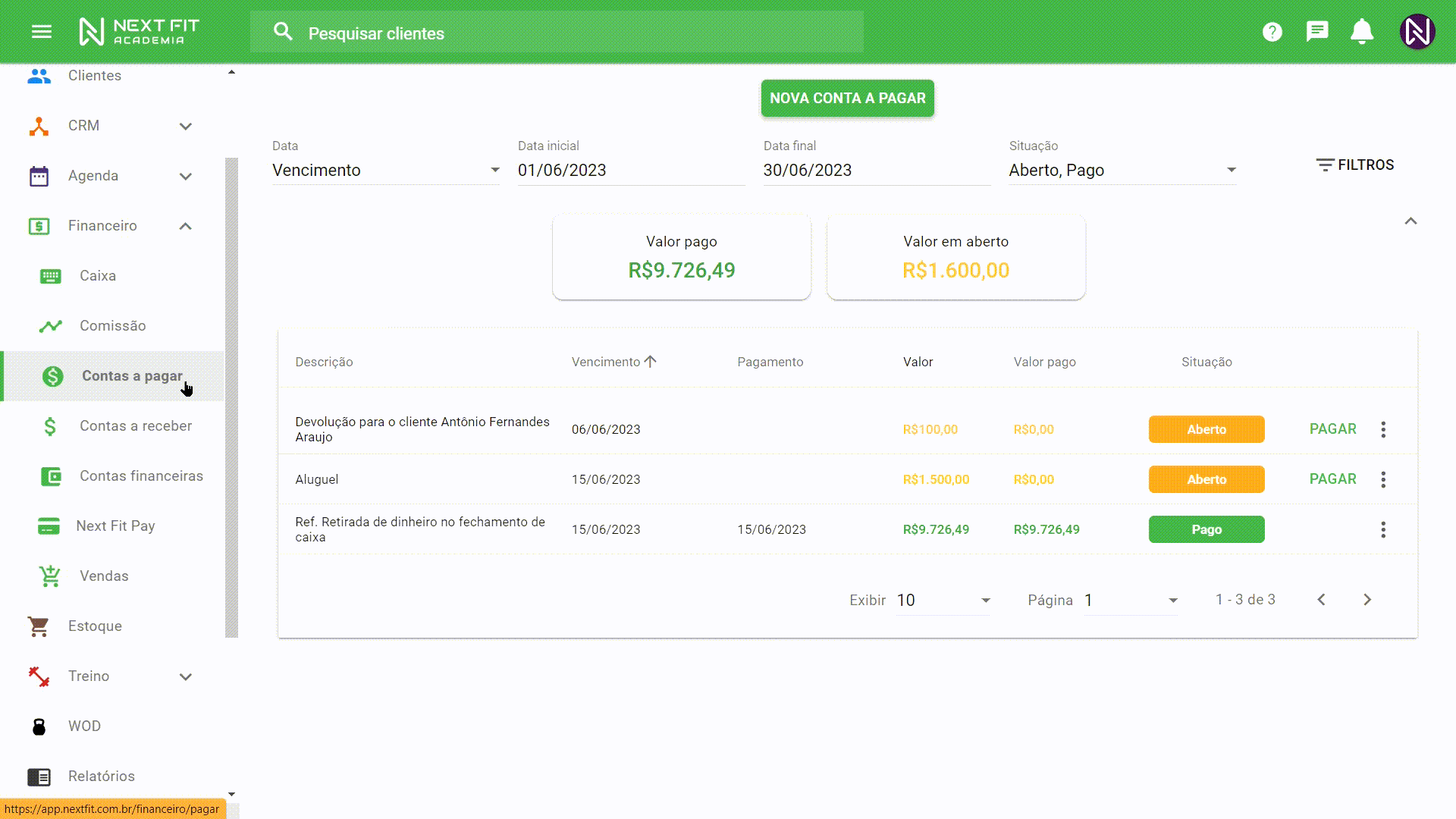1456x819 pixels.
Task: Open the notifications bell
Action: (1362, 32)
